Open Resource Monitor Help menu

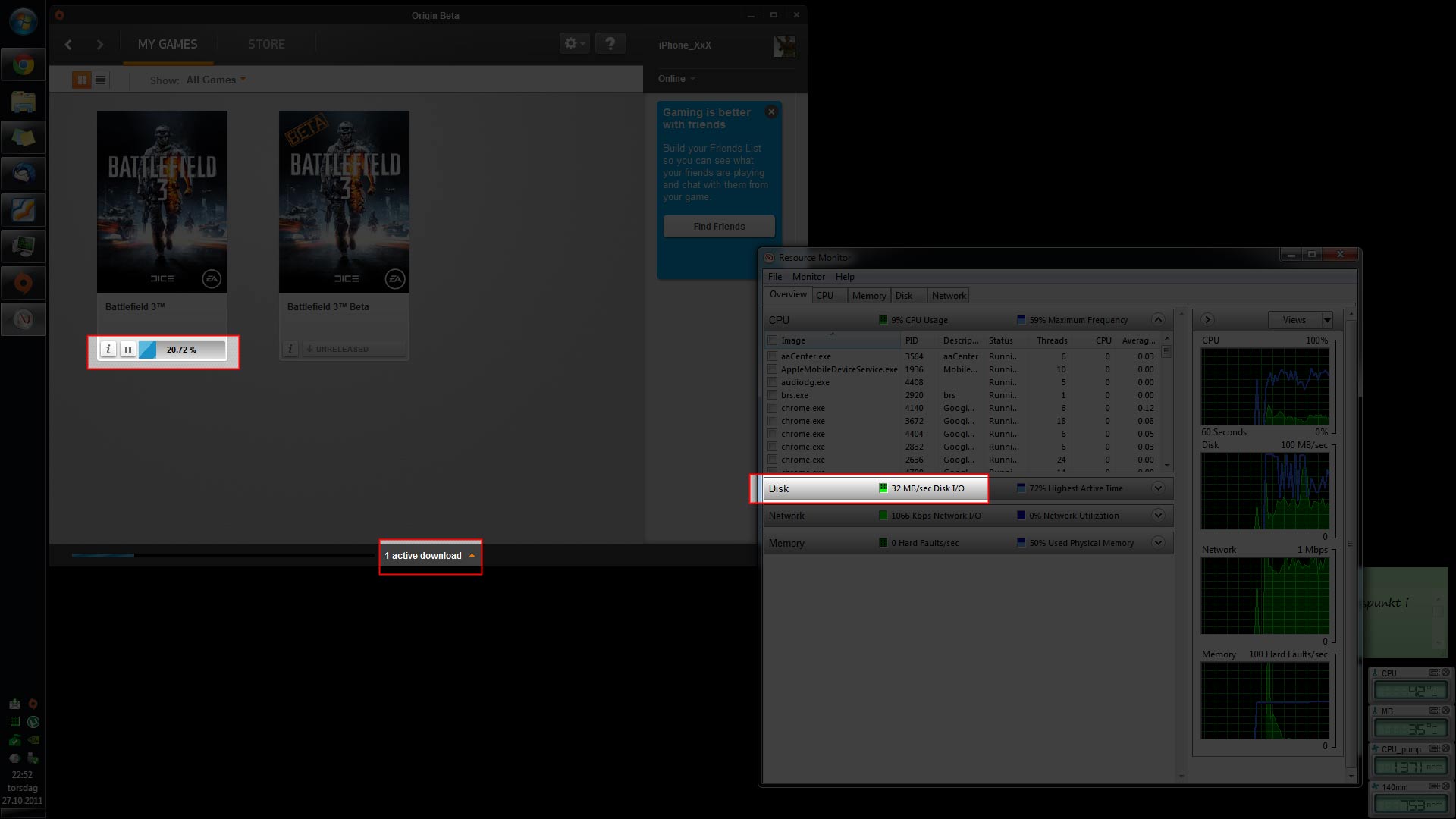(x=845, y=277)
